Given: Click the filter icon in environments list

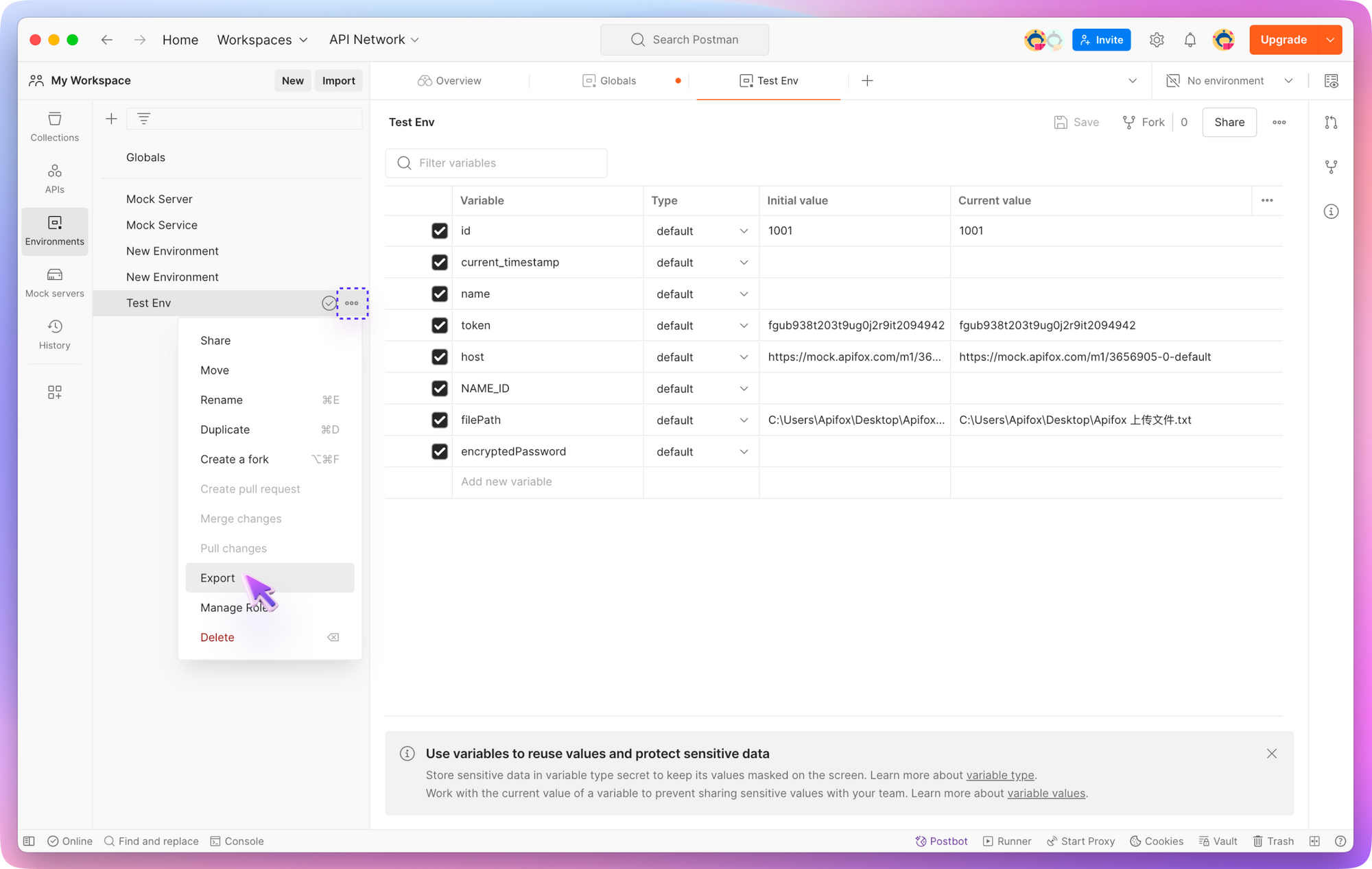Looking at the screenshot, I should pos(143,119).
